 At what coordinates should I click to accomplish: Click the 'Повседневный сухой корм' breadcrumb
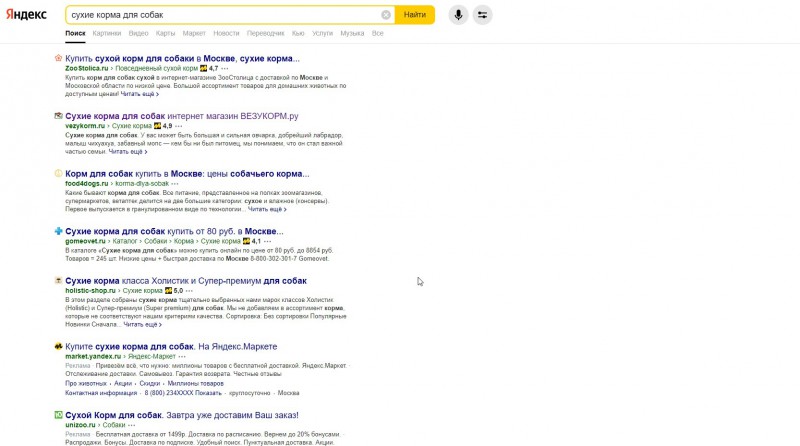[x=157, y=68]
